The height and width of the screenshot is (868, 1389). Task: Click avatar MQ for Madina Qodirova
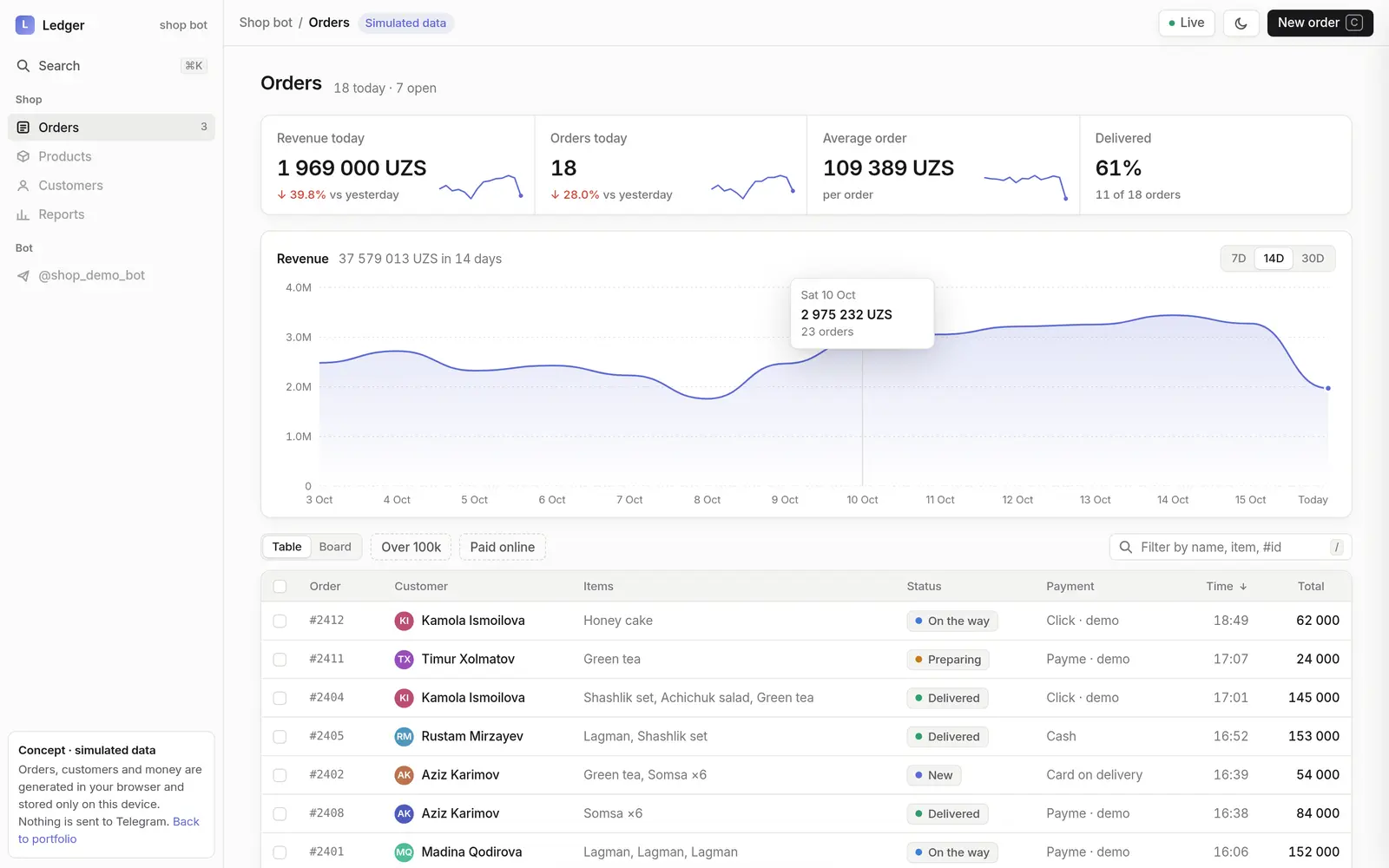click(x=404, y=852)
